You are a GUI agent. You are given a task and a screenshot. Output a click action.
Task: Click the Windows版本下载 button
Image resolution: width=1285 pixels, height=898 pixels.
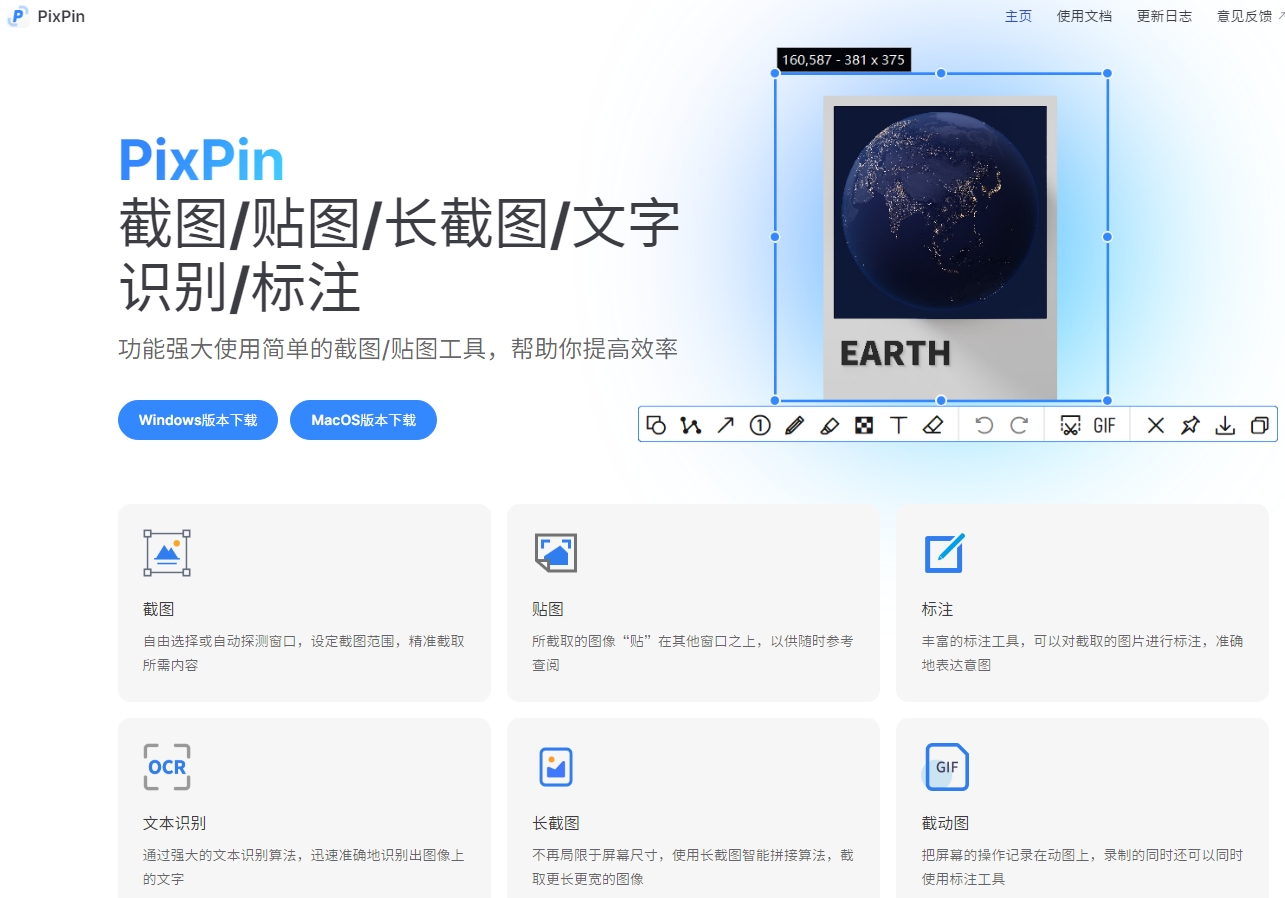198,420
